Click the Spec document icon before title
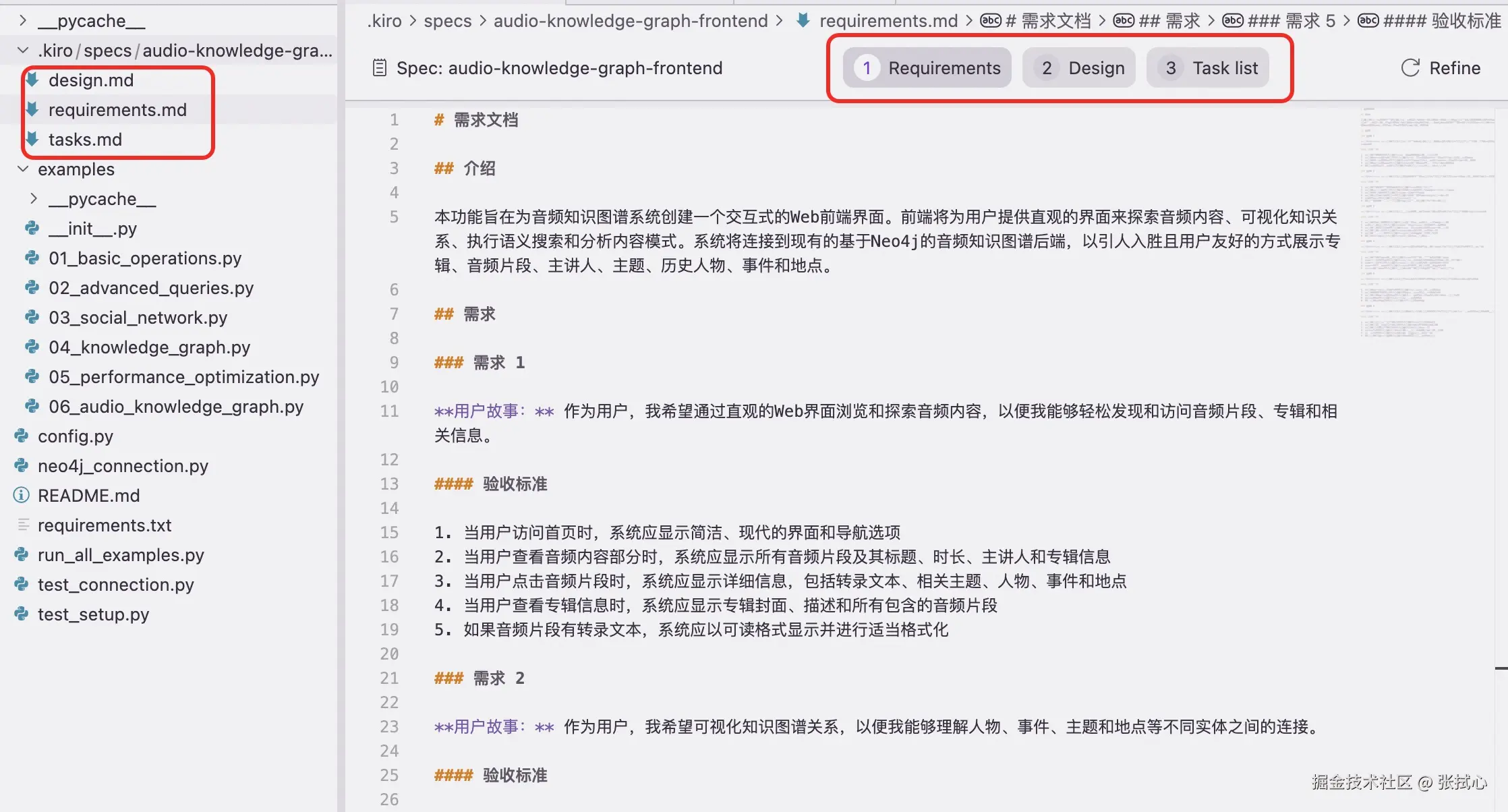1508x812 pixels. [380, 68]
